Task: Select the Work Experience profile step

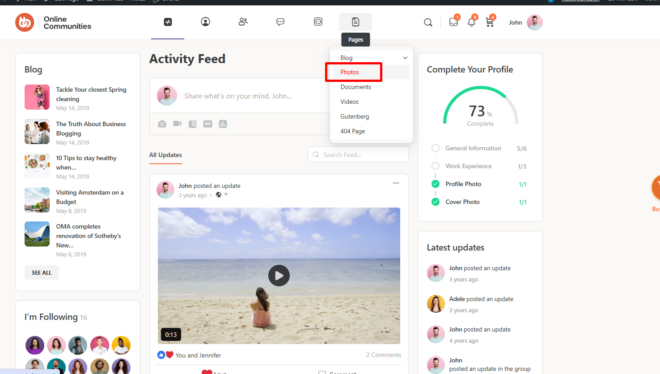Action: pyautogui.click(x=468, y=166)
